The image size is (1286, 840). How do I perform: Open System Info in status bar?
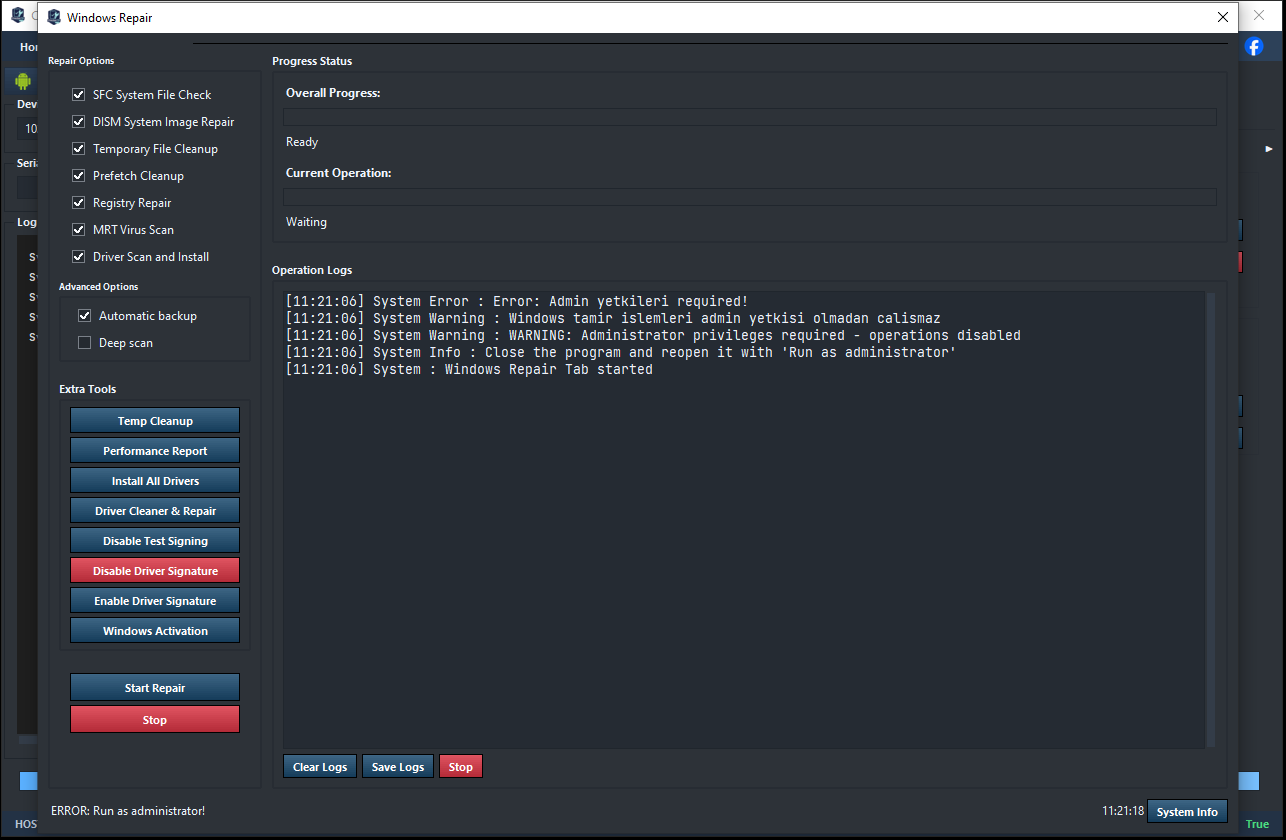click(1187, 812)
